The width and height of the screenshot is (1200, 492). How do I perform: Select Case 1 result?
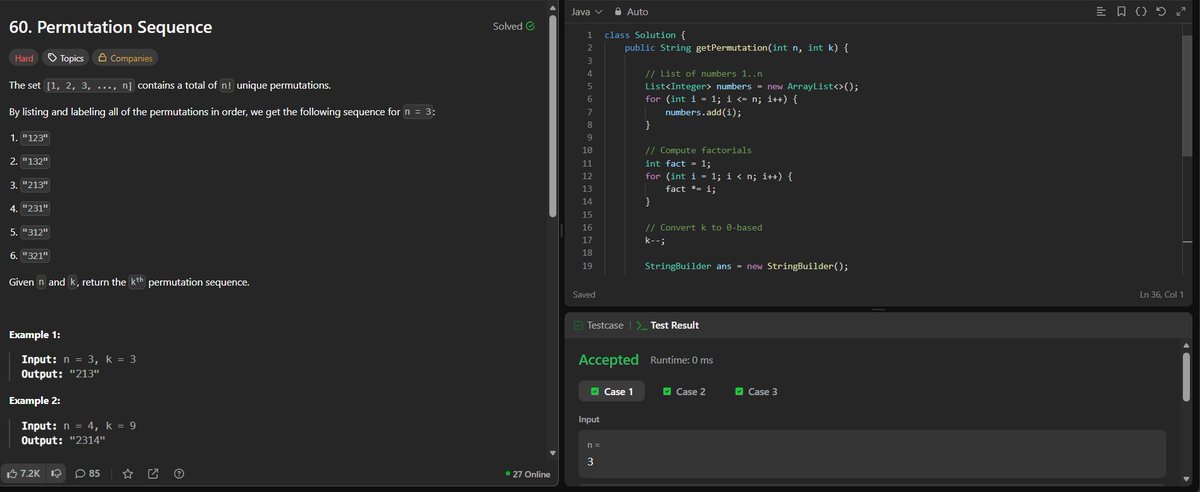click(612, 391)
